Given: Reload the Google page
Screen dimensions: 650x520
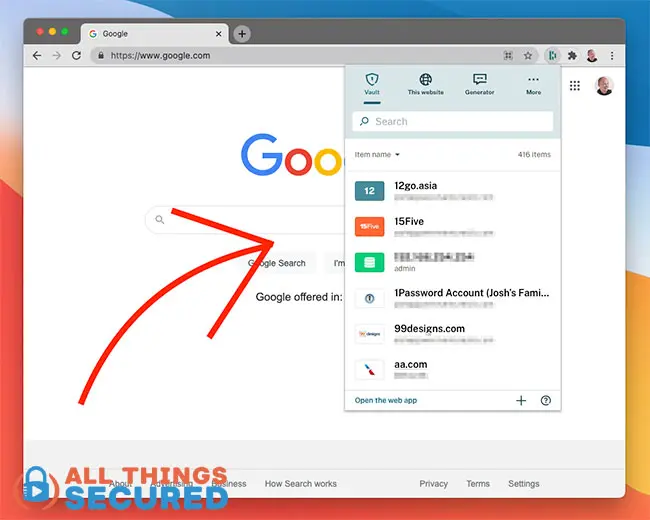Looking at the screenshot, I should click(76, 55).
